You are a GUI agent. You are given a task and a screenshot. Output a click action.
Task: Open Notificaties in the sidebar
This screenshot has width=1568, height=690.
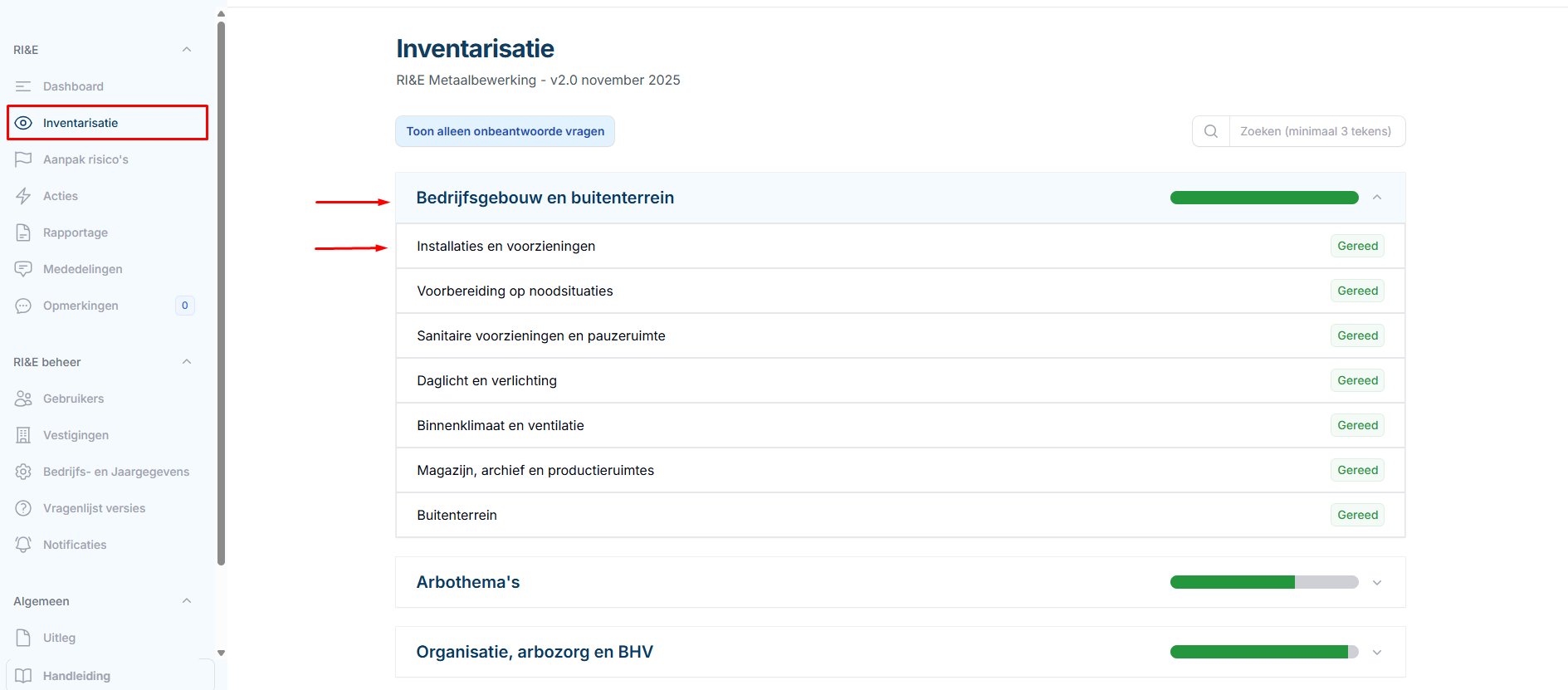pos(107,545)
